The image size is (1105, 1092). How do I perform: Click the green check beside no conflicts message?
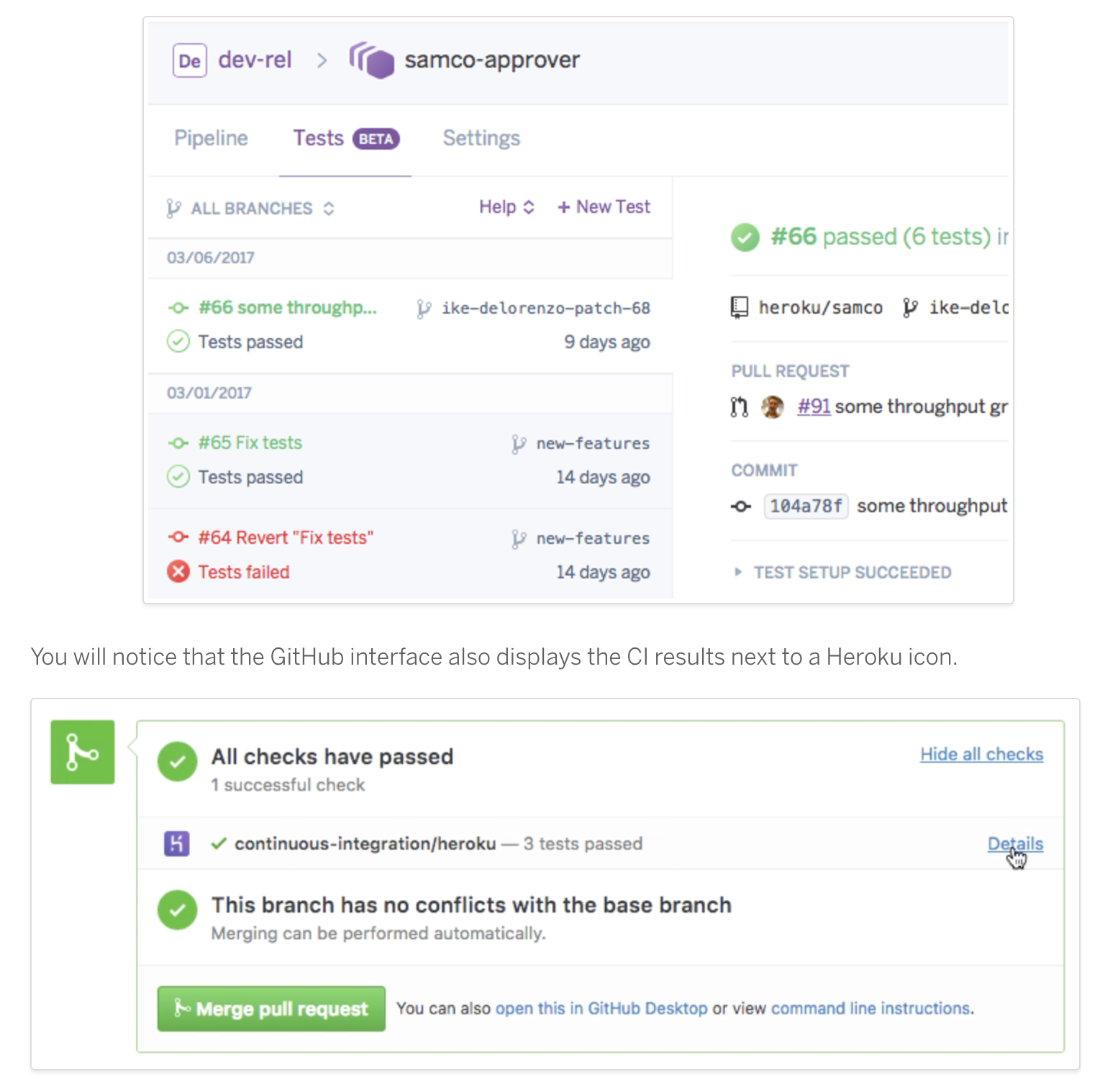pyautogui.click(x=178, y=910)
